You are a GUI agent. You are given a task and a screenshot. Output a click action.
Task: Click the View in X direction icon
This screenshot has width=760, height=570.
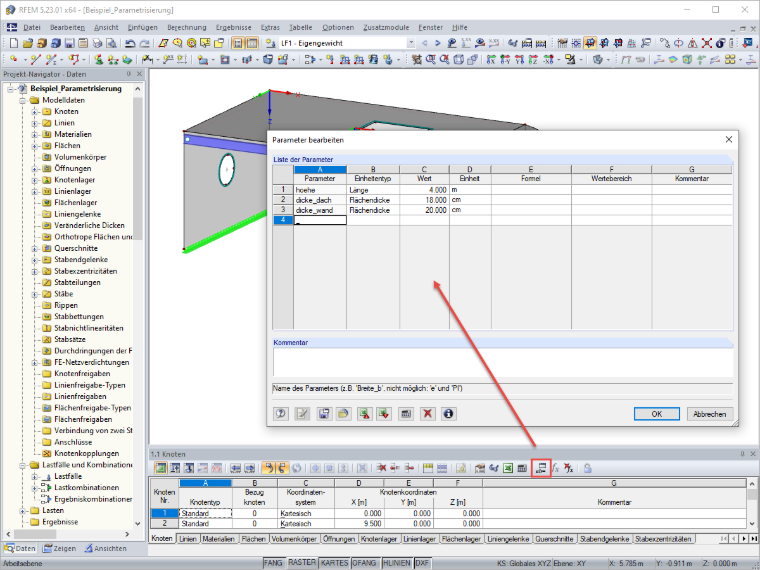(x=491, y=60)
